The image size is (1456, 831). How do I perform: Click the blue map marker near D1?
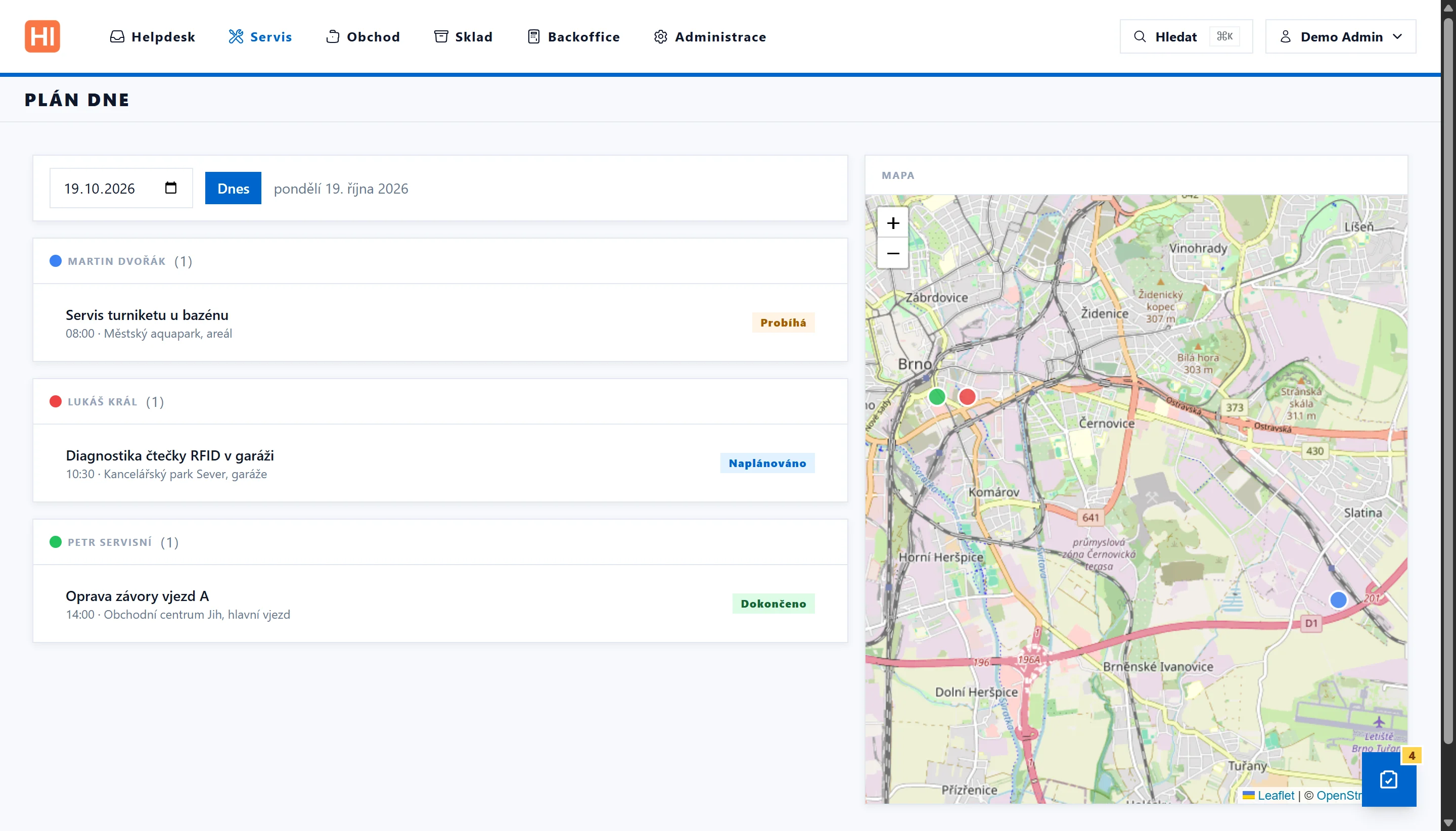(x=1338, y=599)
